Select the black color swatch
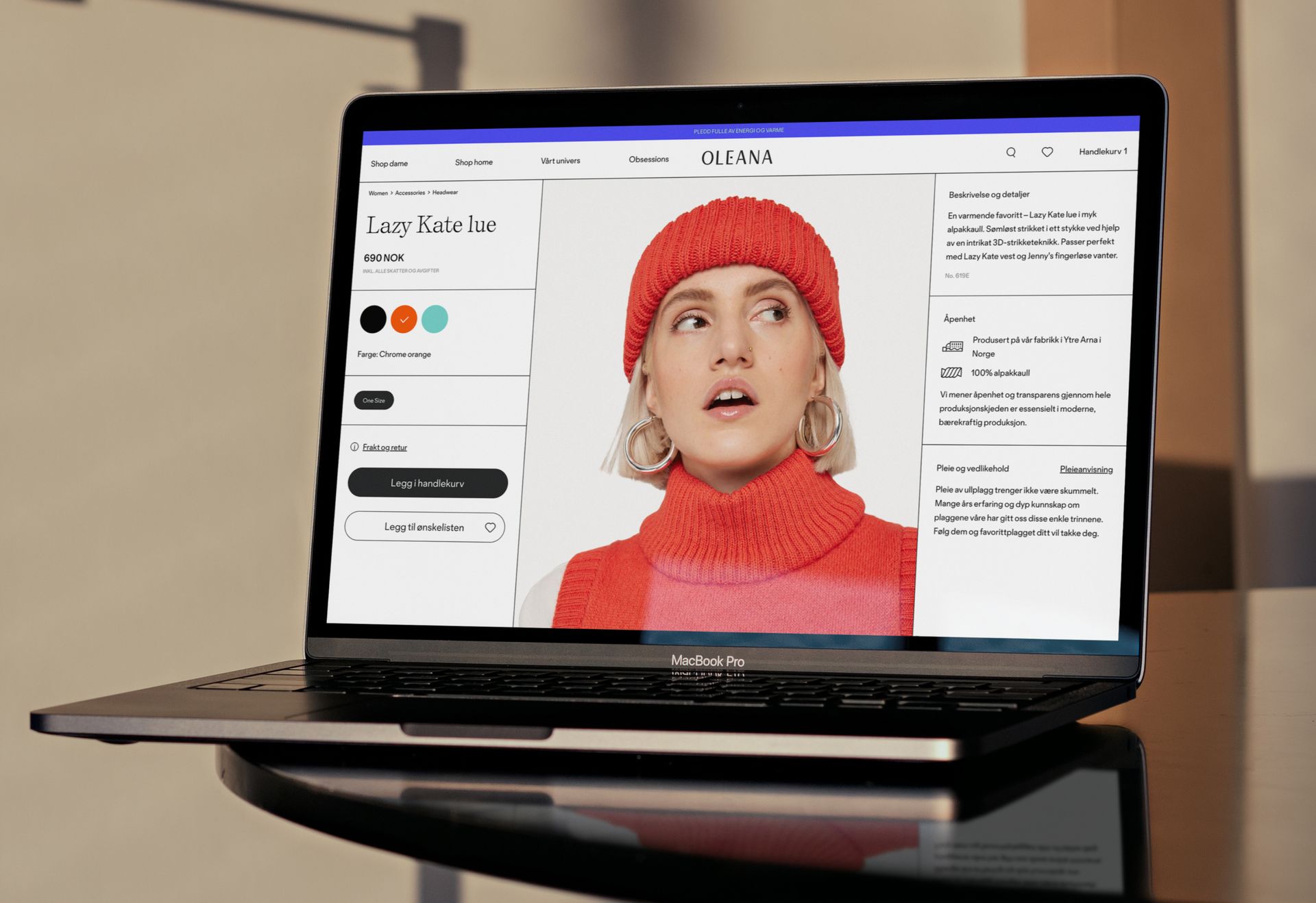 (x=373, y=319)
